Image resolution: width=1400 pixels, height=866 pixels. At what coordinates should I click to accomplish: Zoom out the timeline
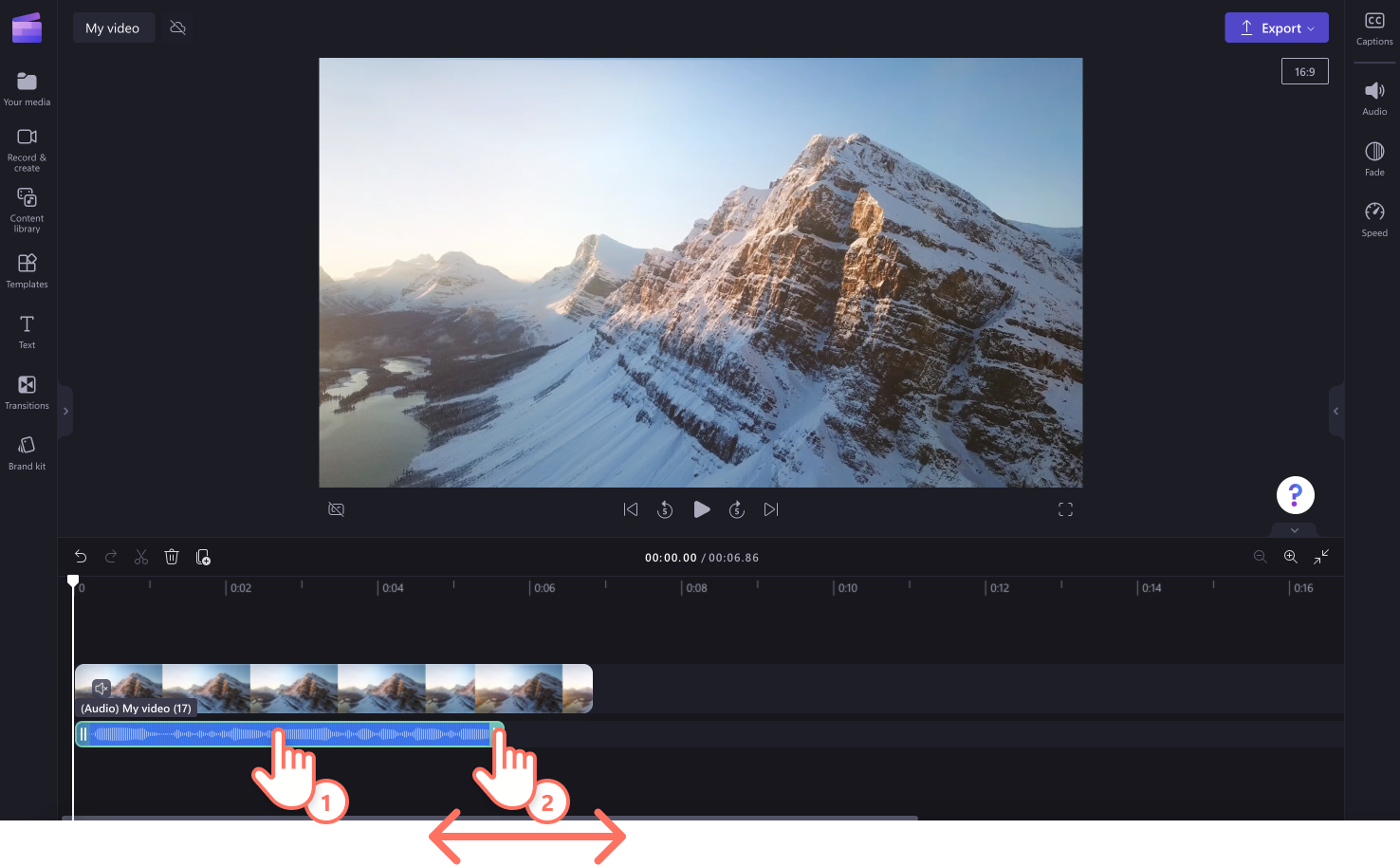[1261, 557]
